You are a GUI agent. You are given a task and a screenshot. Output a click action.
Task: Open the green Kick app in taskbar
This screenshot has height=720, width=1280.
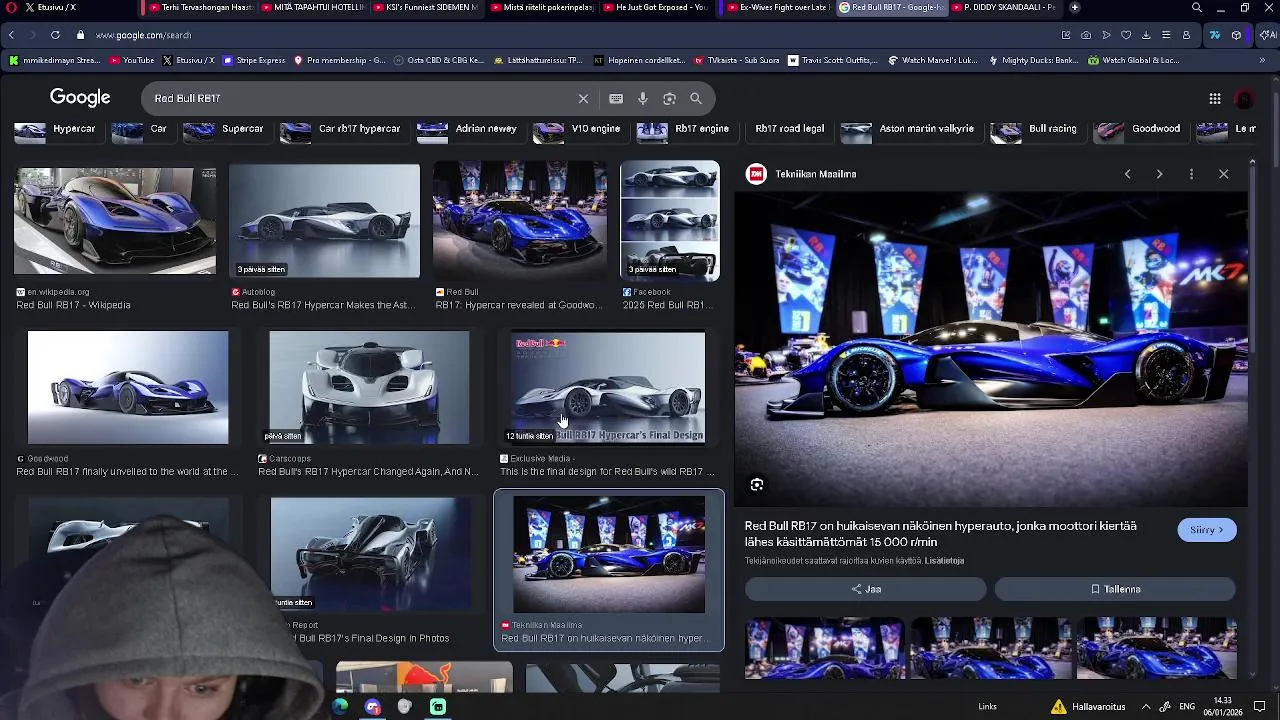click(438, 706)
